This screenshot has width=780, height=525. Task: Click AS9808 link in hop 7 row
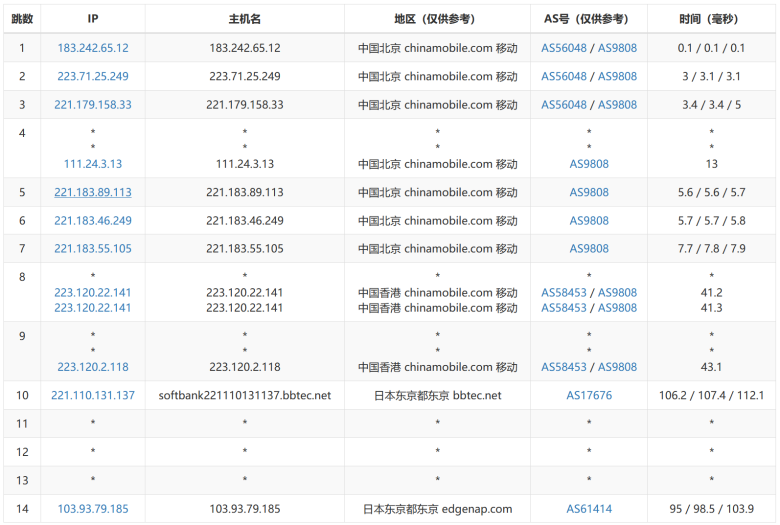tap(589, 248)
